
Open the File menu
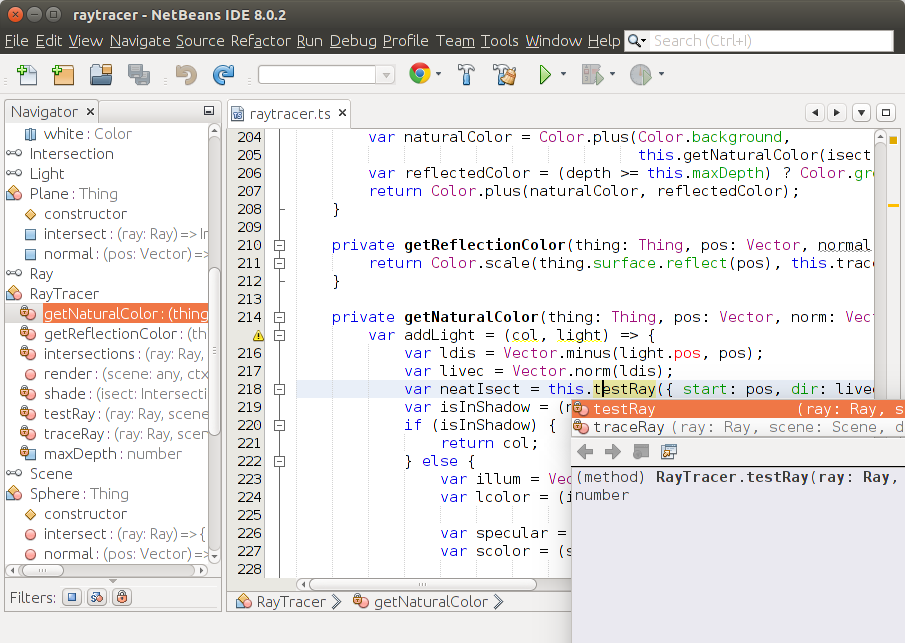pyautogui.click(x=16, y=40)
